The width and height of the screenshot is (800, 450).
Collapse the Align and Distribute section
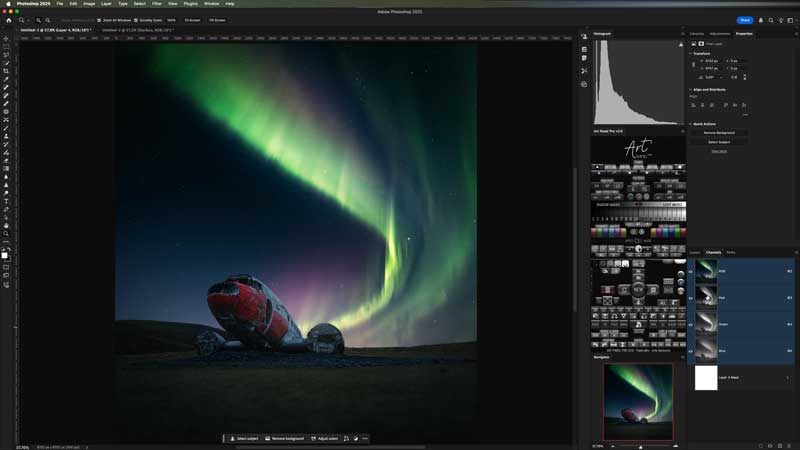690,89
